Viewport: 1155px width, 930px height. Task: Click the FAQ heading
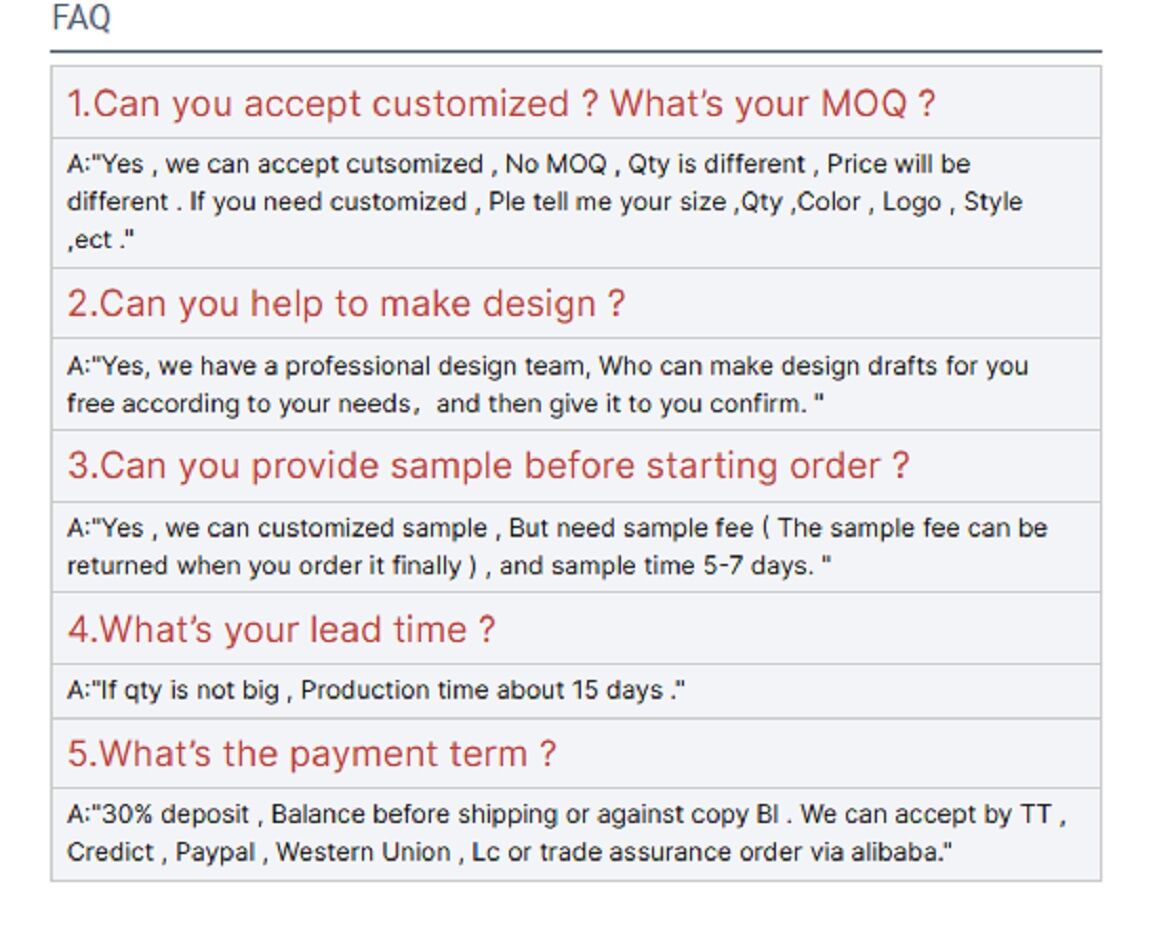point(81,18)
